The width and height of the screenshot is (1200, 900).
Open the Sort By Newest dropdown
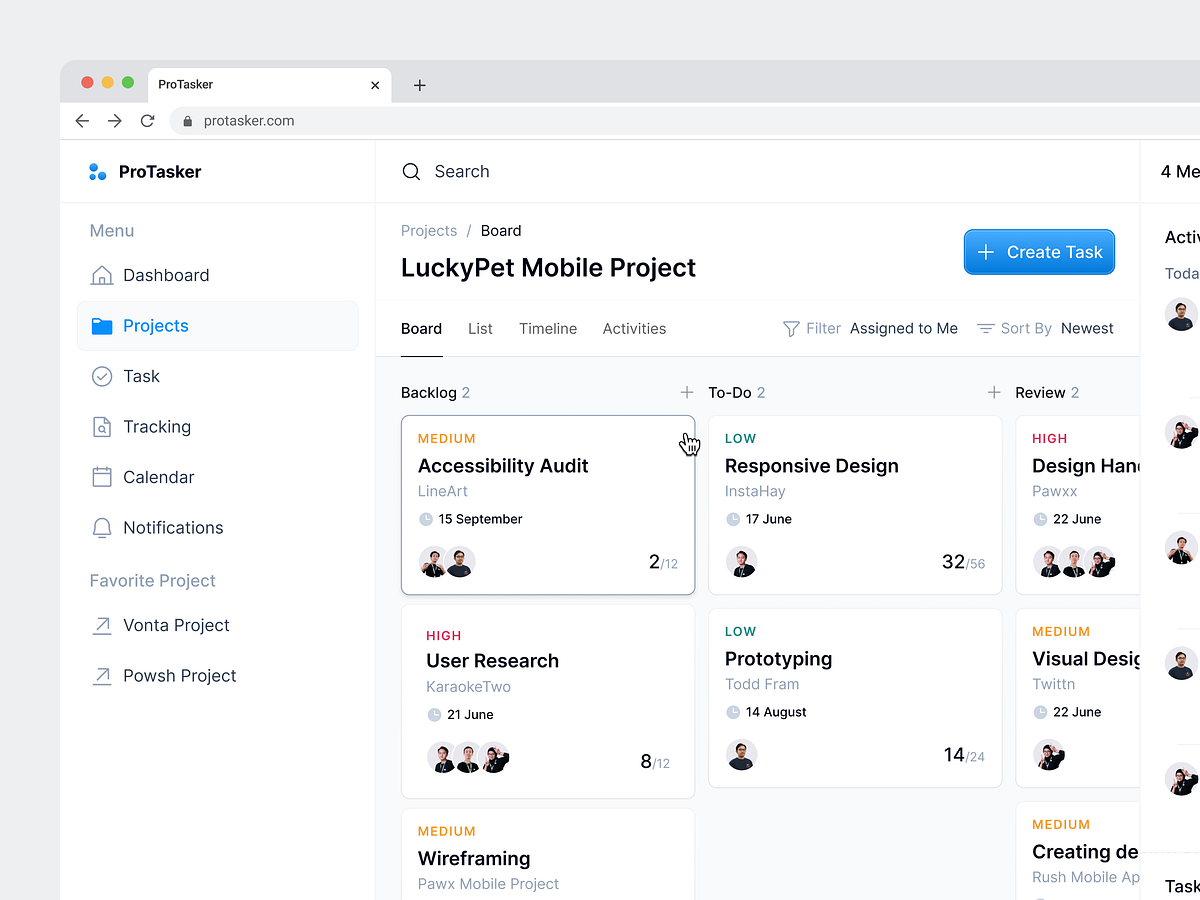1045,329
